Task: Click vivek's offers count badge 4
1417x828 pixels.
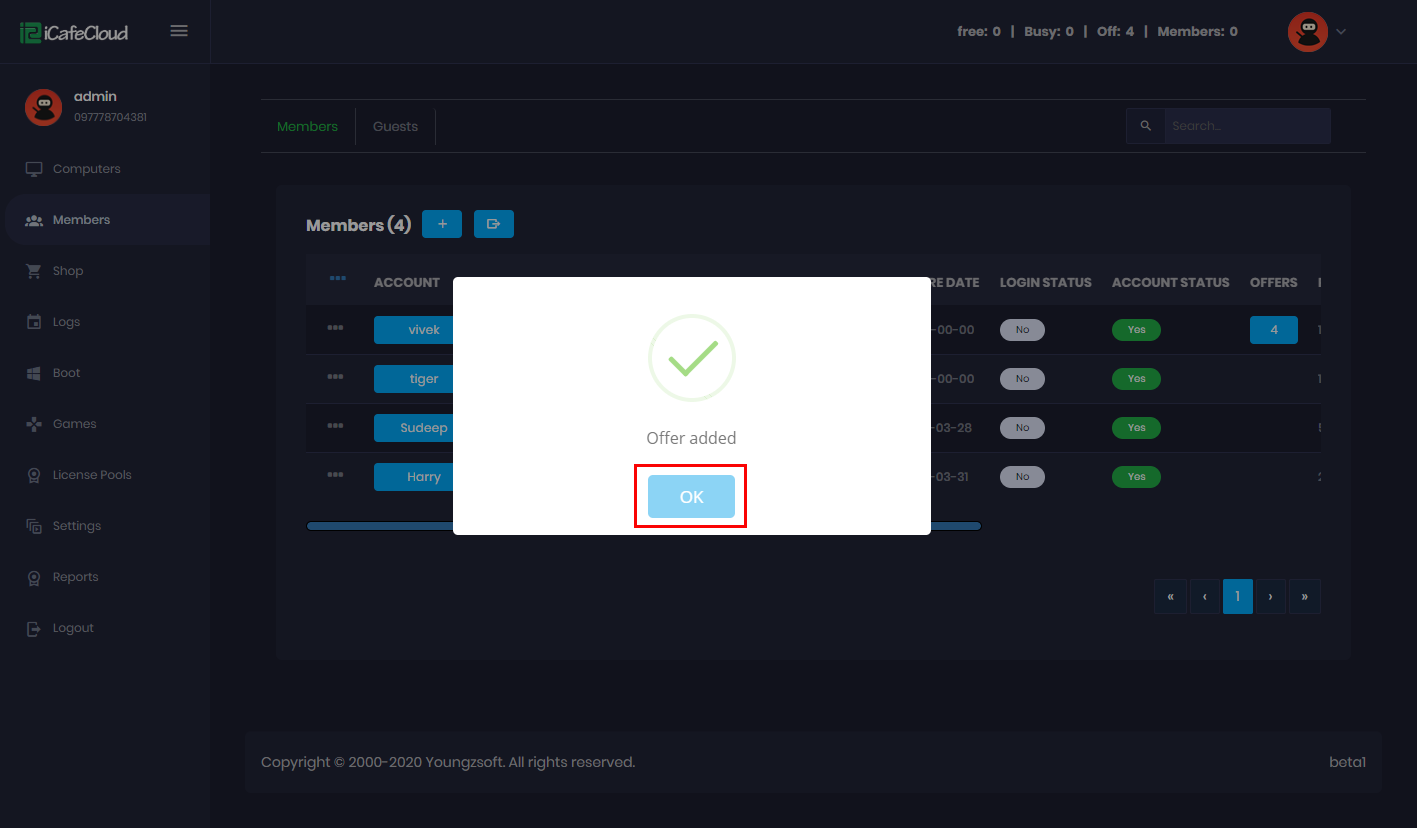Action: 1273,330
